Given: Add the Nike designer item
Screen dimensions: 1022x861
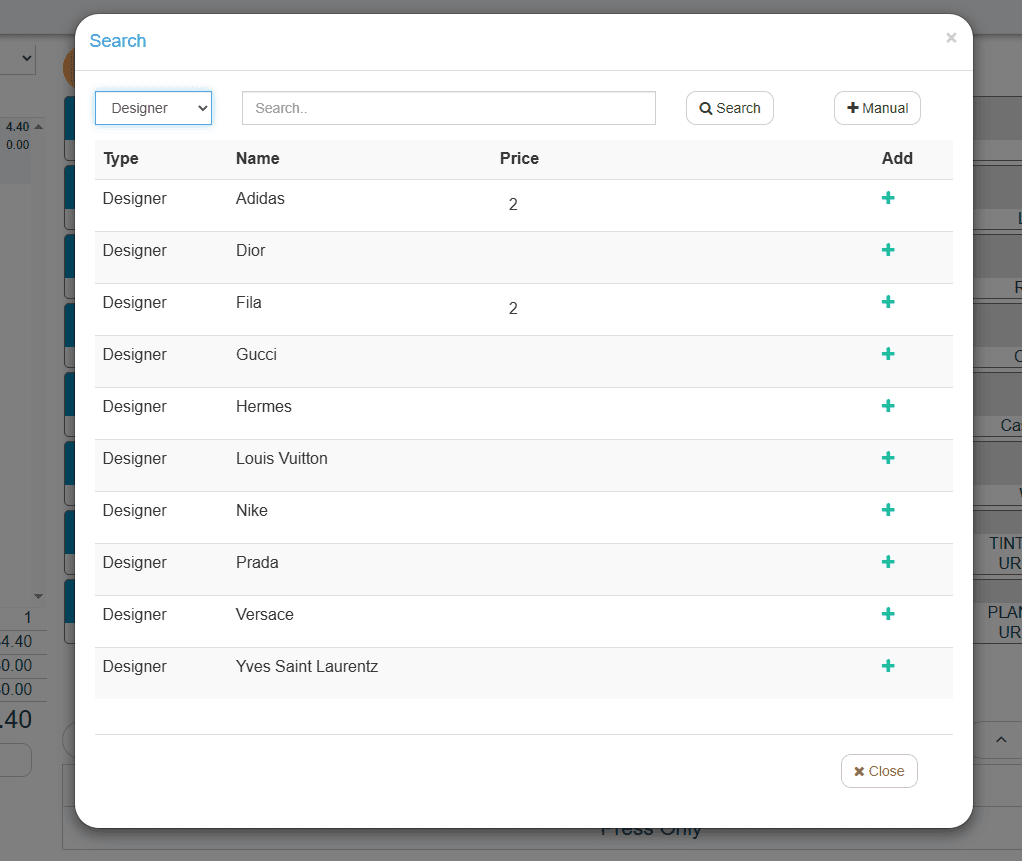Looking at the screenshot, I should coord(888,510).
